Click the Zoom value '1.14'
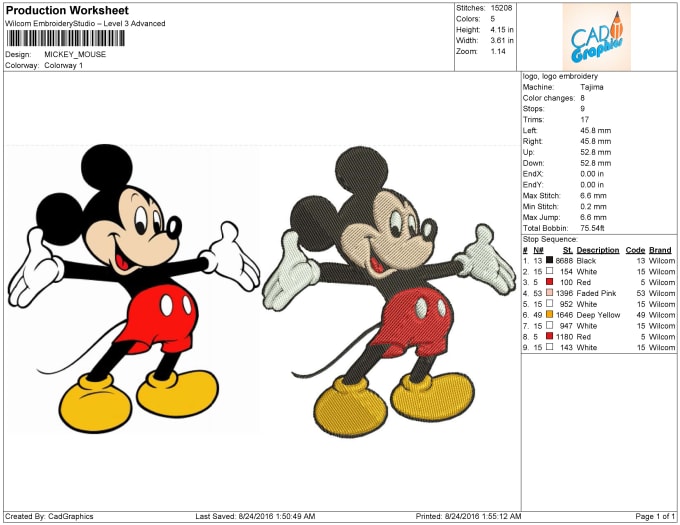 click(498, 51)
